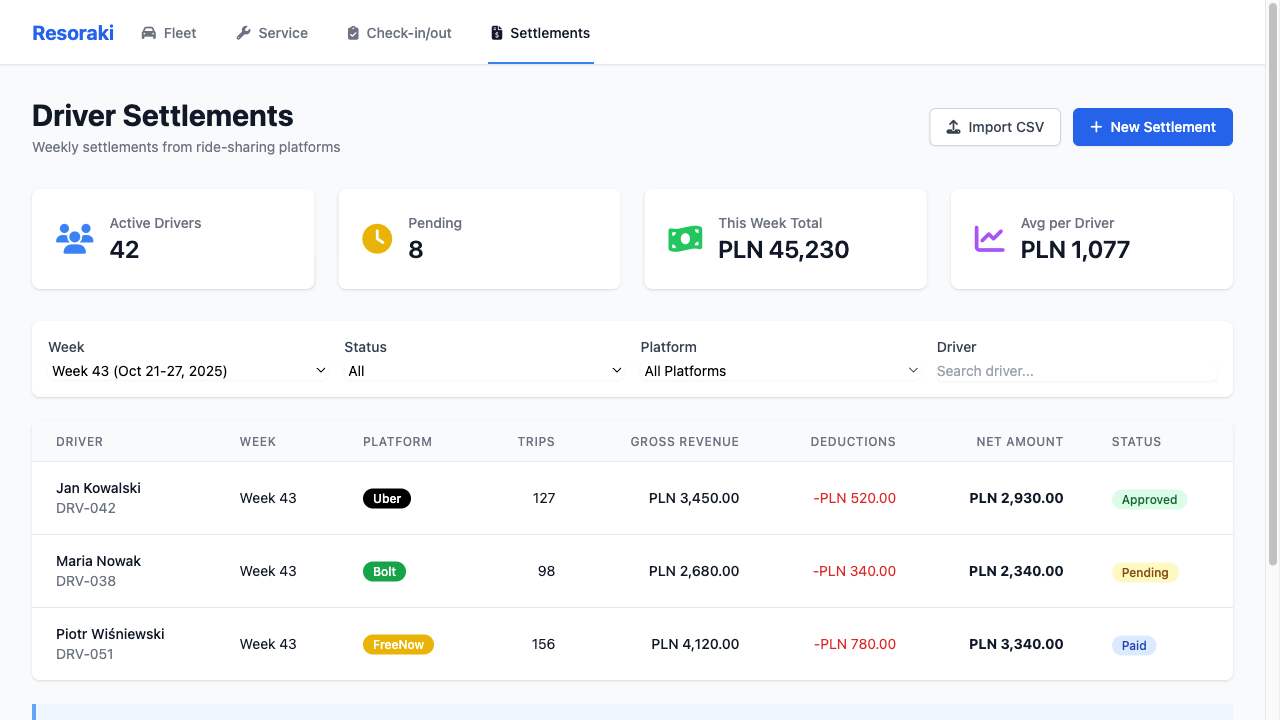Click the Pending clock icon
The image size is (1280, 720).
377,239
